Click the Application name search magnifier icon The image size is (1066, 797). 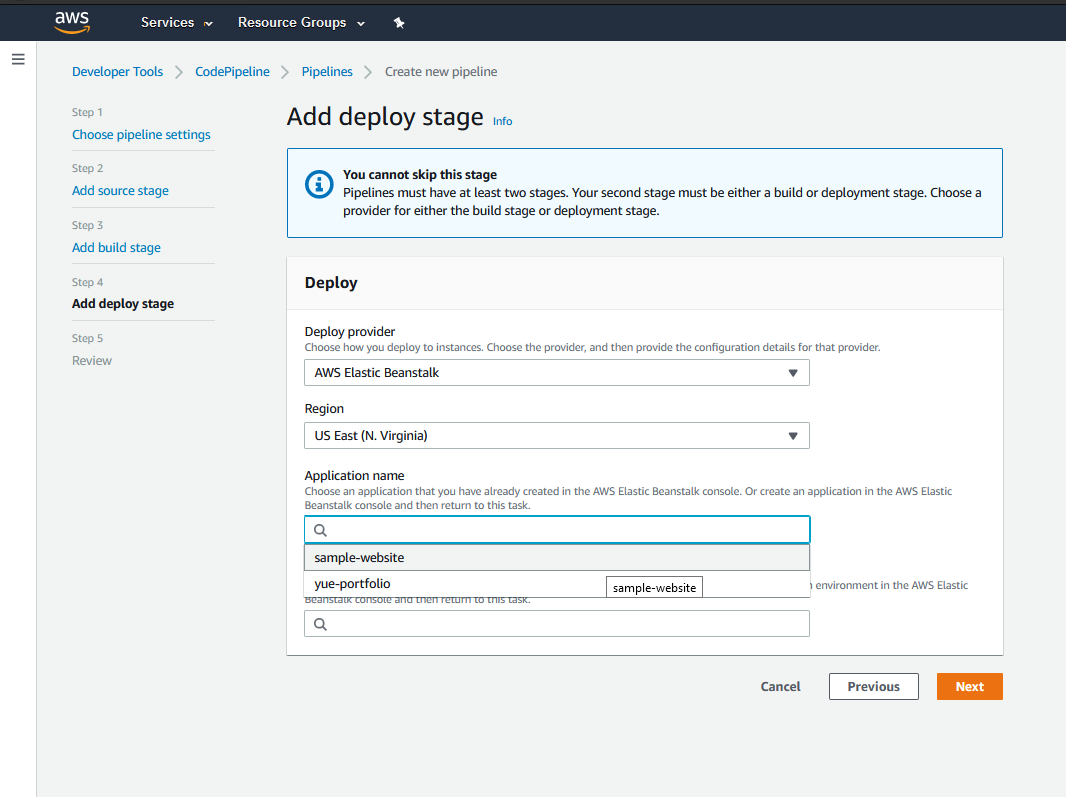(x=320, y=530)
